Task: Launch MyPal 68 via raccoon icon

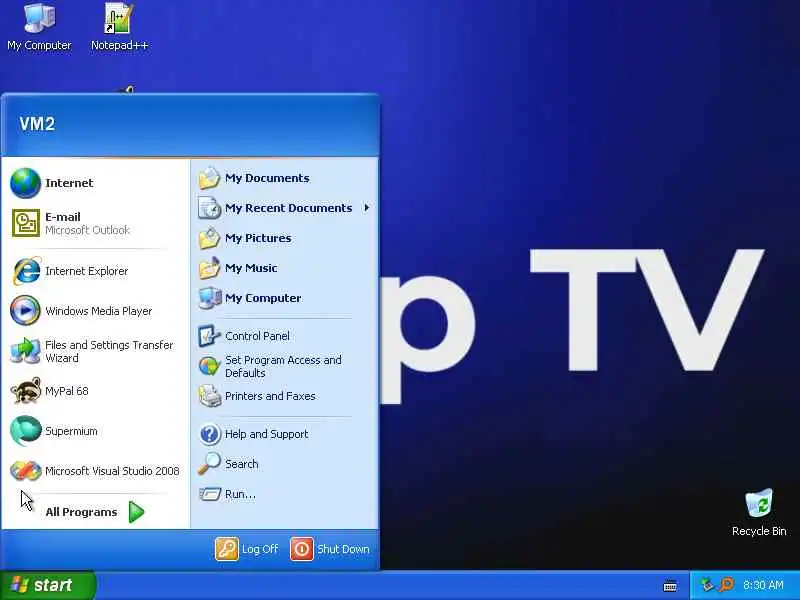Action: tap(26, 391)
